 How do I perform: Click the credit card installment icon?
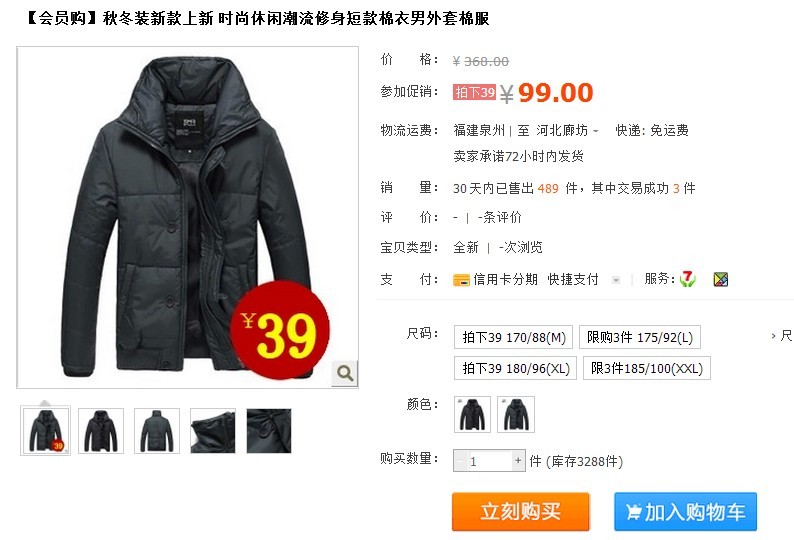coord(461,280)
